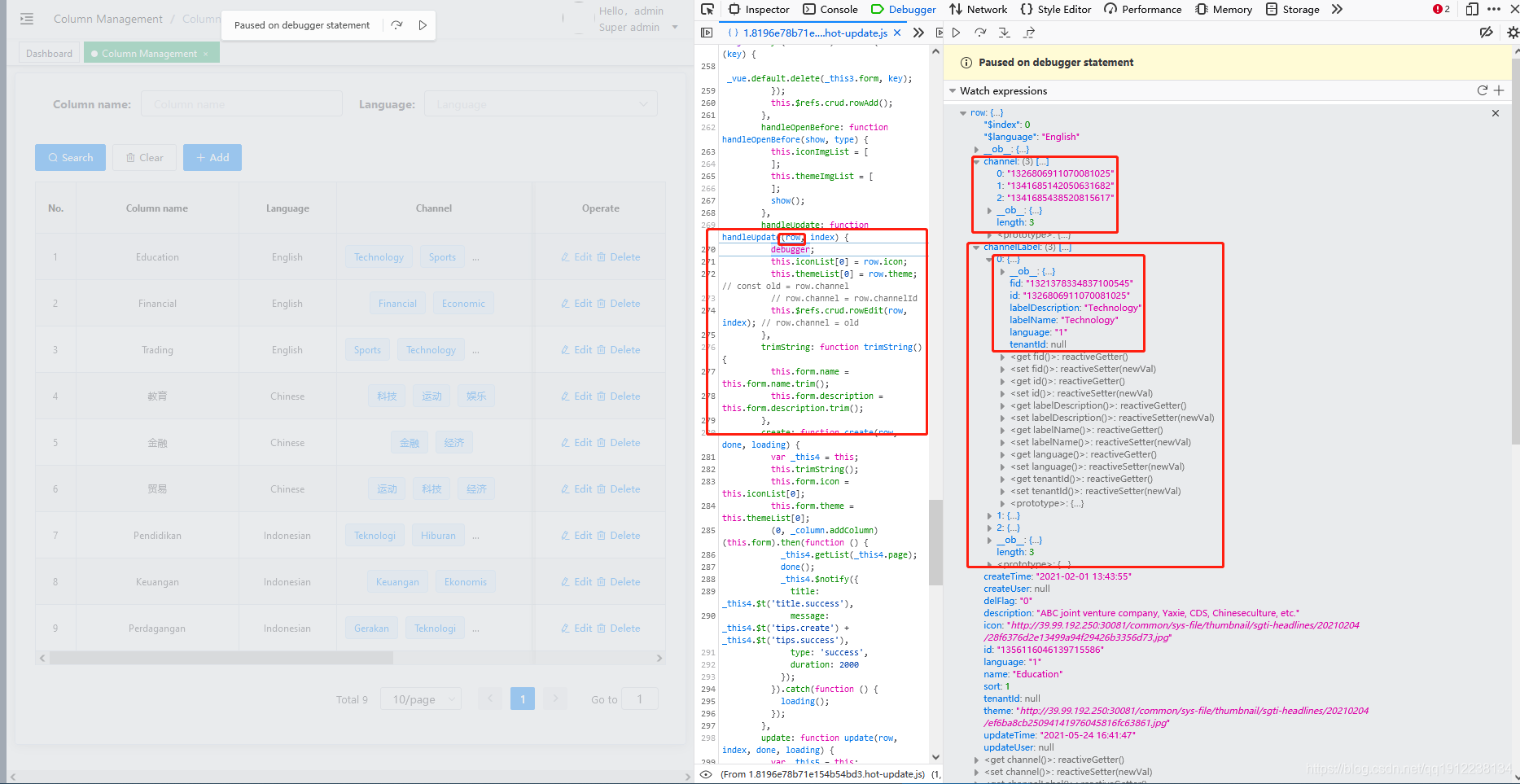
Task: Deactivate breakpoints icon
Action: [1486, 33]
